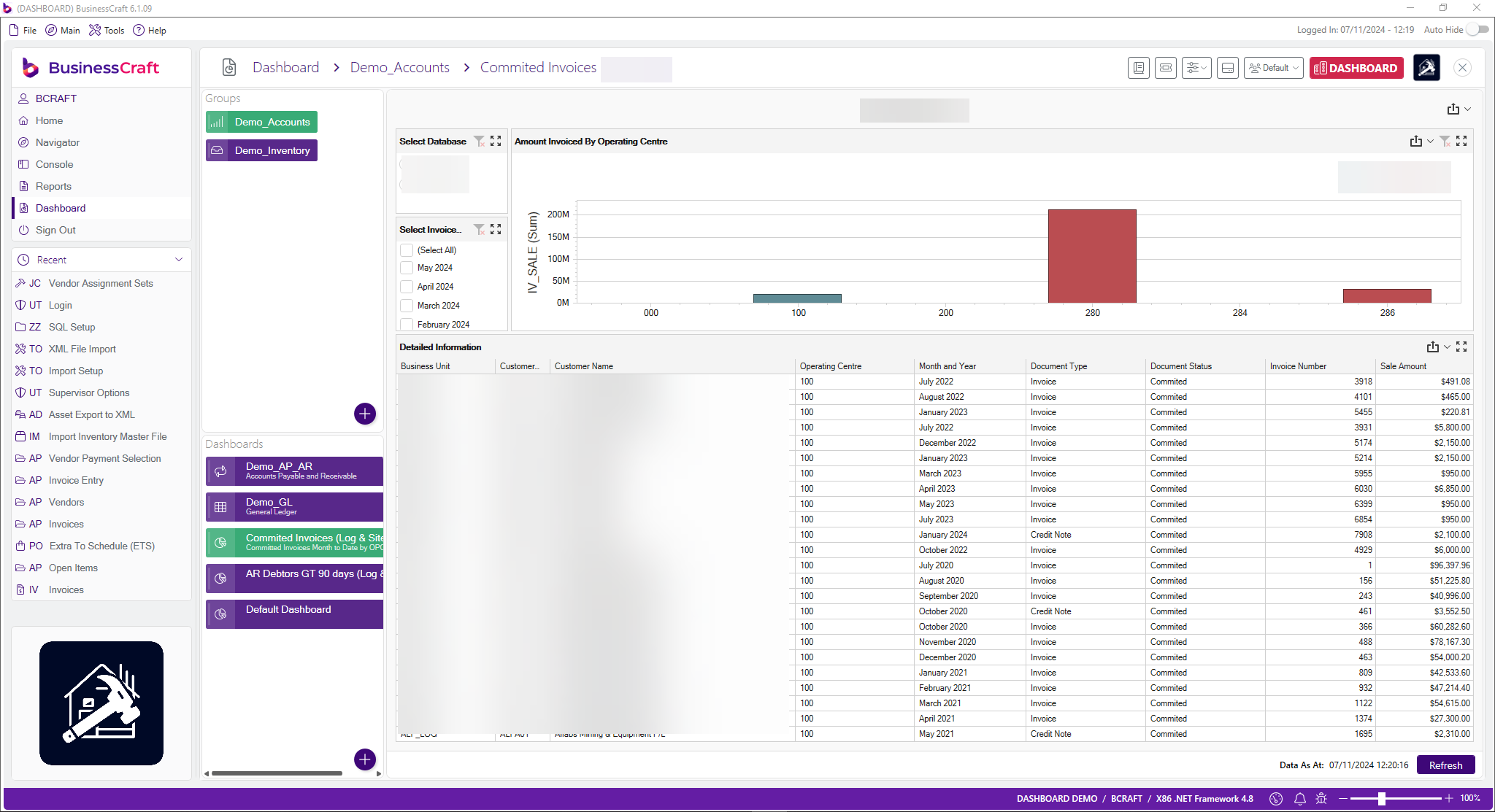Check the (Select All) invoice filter checkbox
Viewport: 1495px width, 812px height.
(x=407, y=250)
